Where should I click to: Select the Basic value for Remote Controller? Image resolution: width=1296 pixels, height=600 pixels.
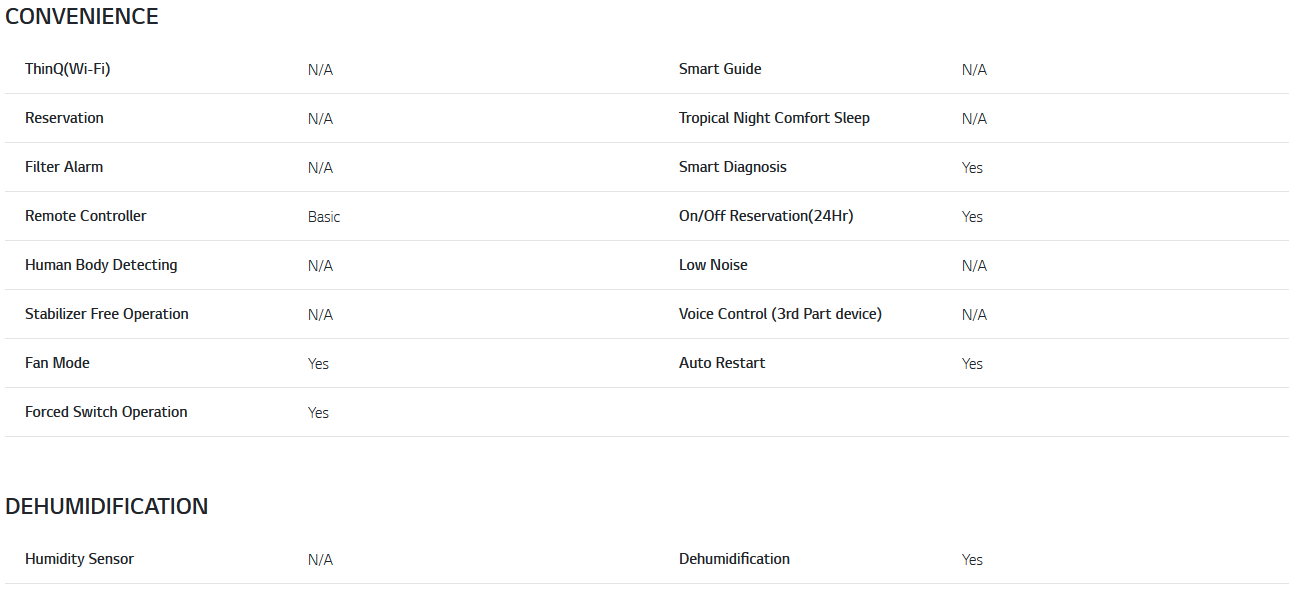point(324,217)
